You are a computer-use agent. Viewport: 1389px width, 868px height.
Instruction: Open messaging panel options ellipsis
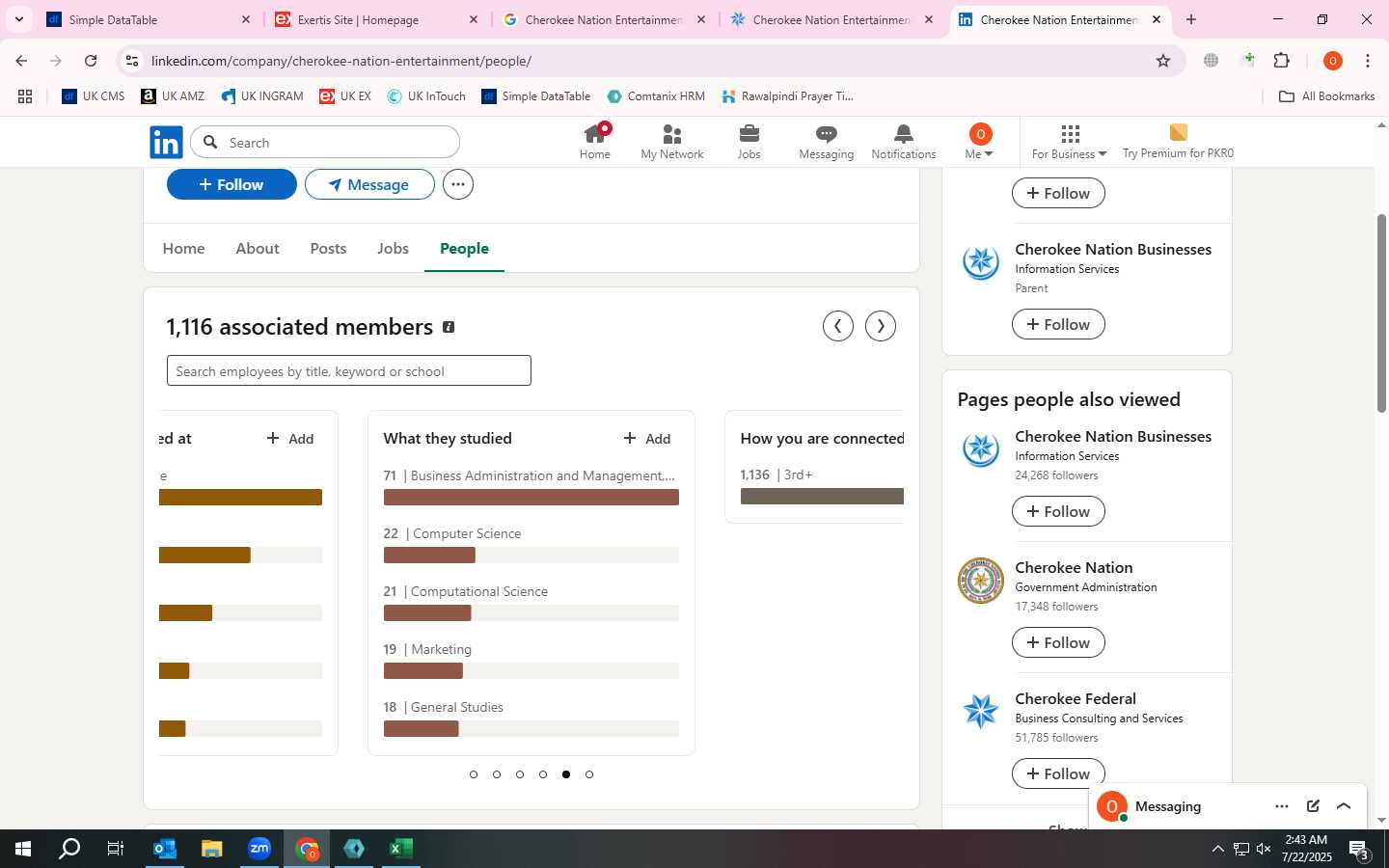click(1282, 806)
